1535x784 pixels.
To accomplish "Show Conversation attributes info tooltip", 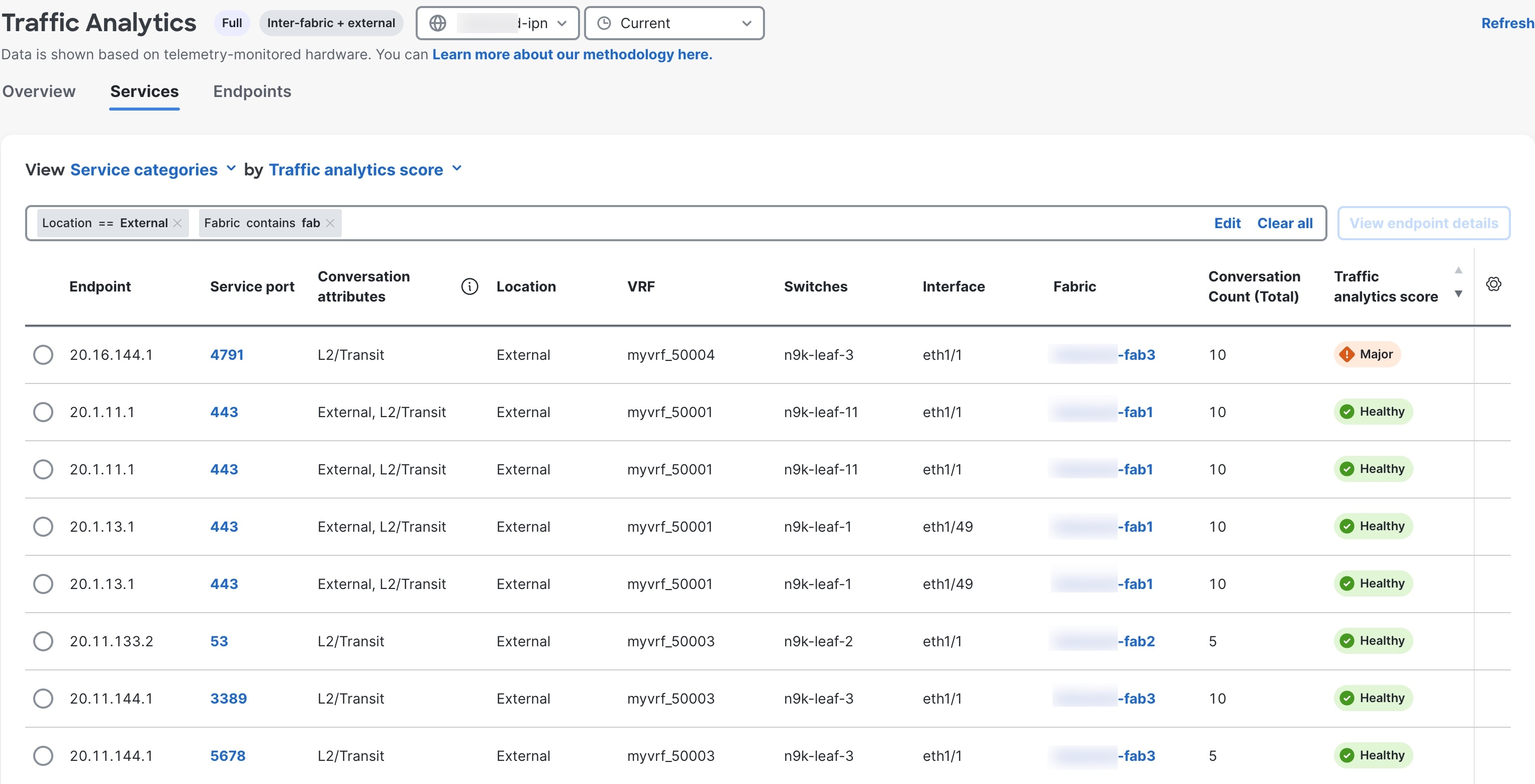I will [469, 286].
